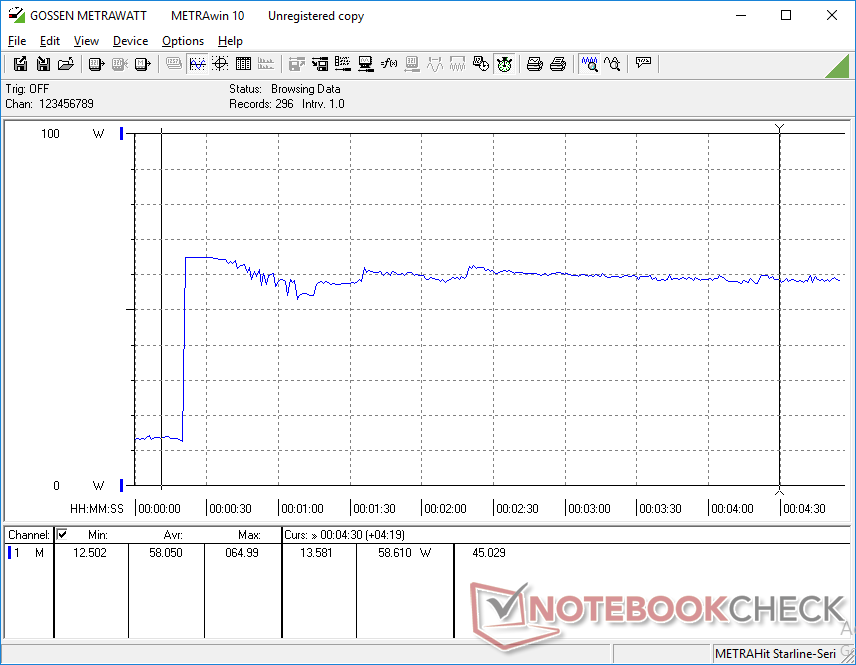
Task: Click the Curs: 00:04:30 (+04:19) label
Action: [344, 535]
